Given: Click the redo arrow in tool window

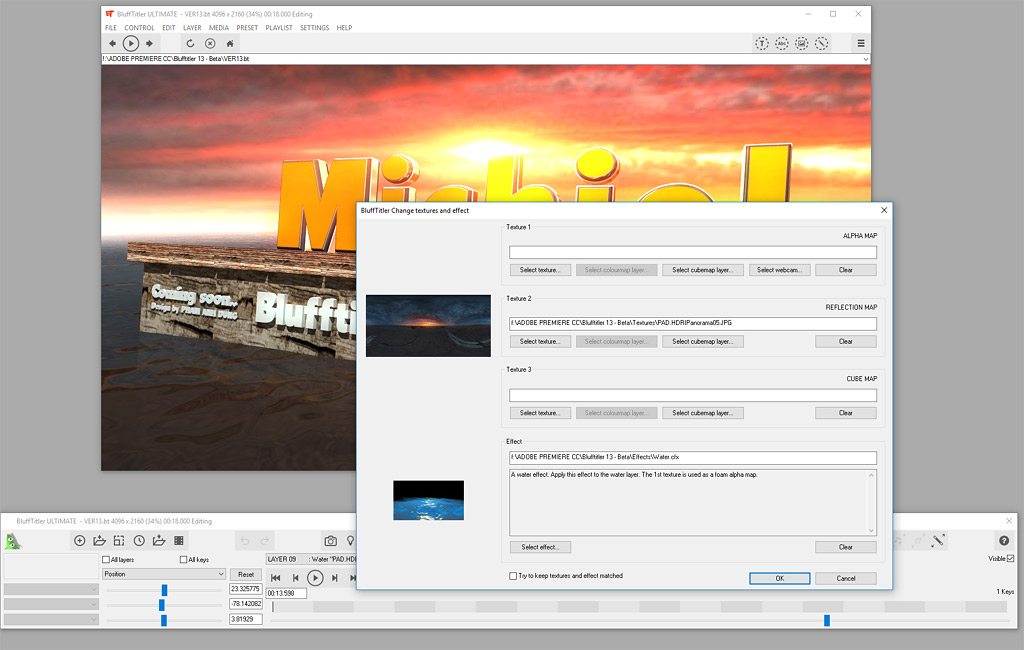Looking at the screenshot, I should pyautogui.click(x=264, y=540).
